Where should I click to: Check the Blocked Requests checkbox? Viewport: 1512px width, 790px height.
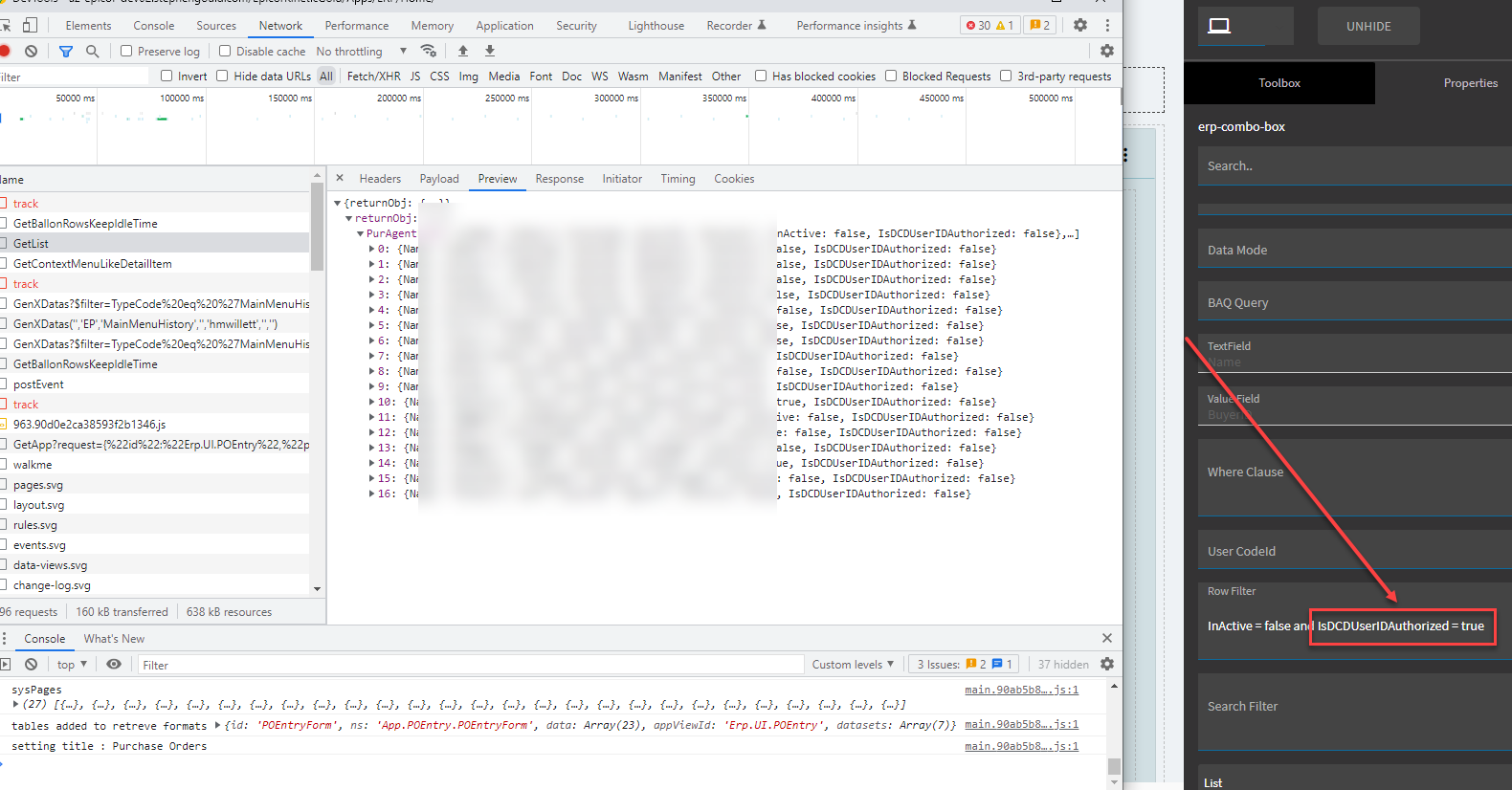point(891,76)
